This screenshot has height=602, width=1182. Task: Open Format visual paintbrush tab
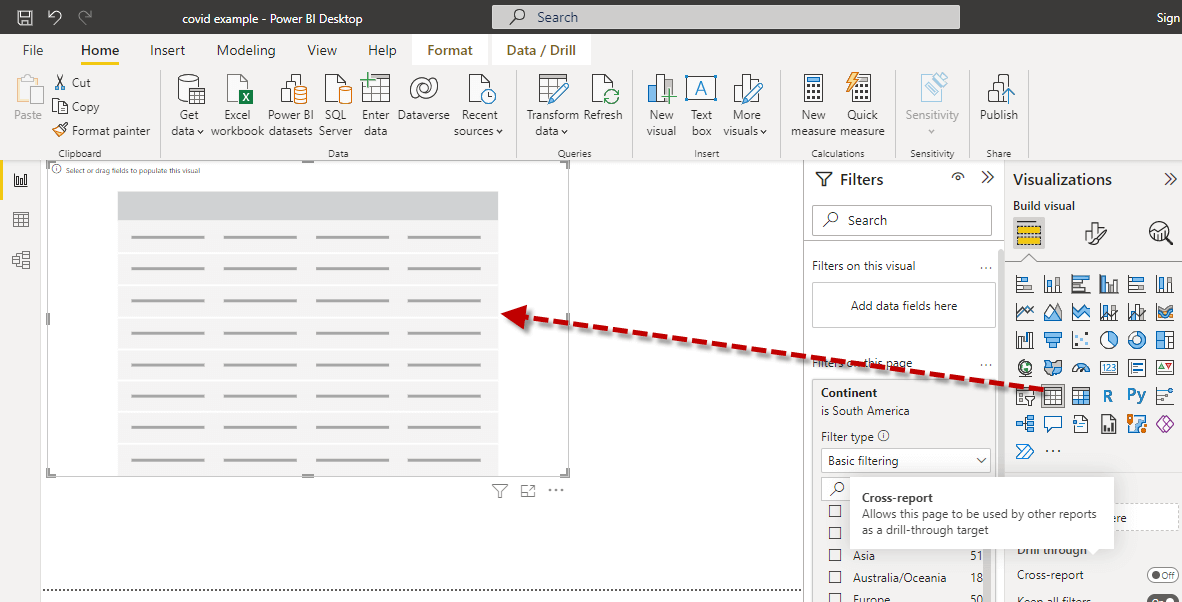[1095, 234]
